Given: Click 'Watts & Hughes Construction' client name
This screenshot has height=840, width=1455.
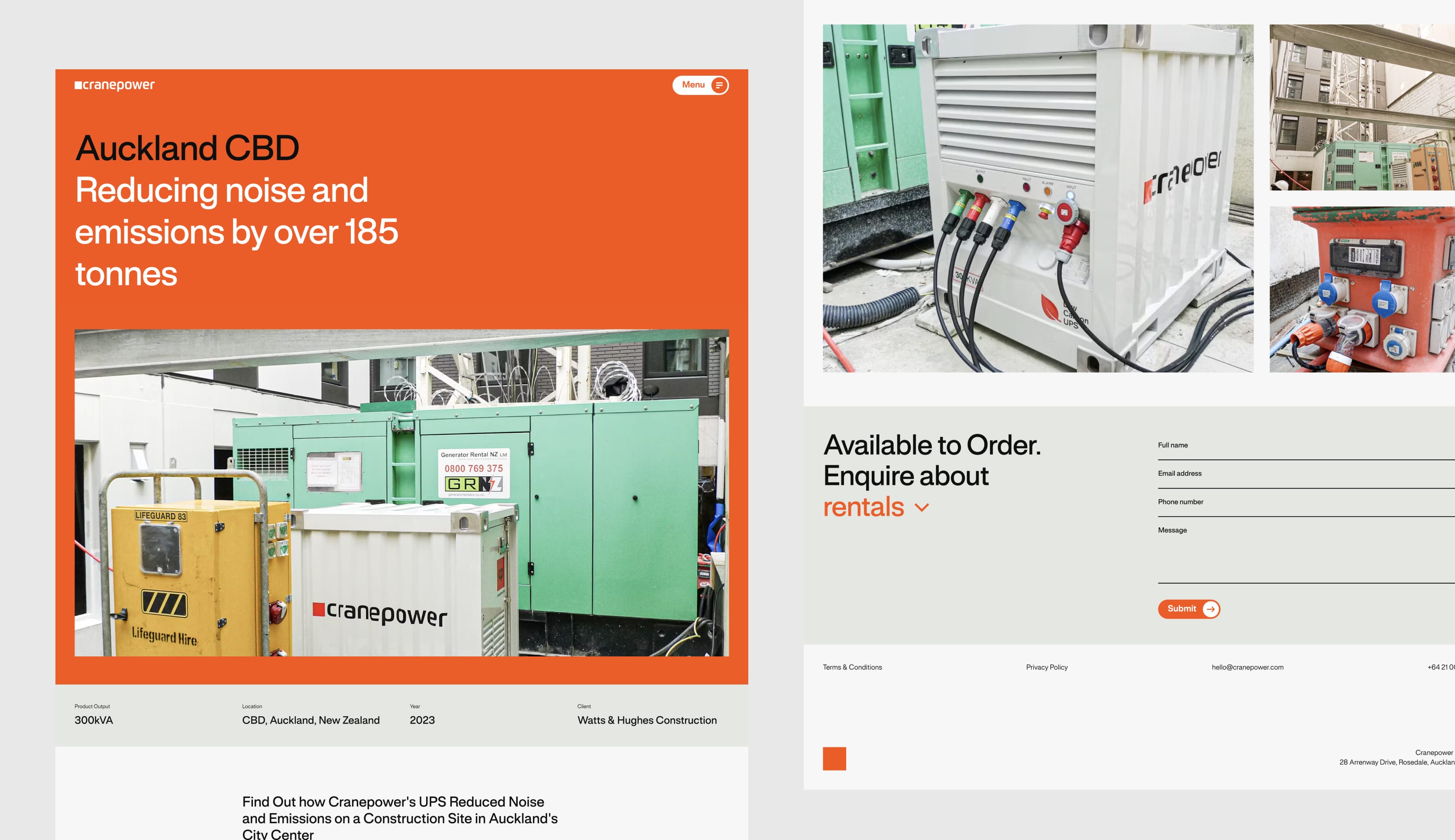Looking at the screenshot, I should point(647,720).
